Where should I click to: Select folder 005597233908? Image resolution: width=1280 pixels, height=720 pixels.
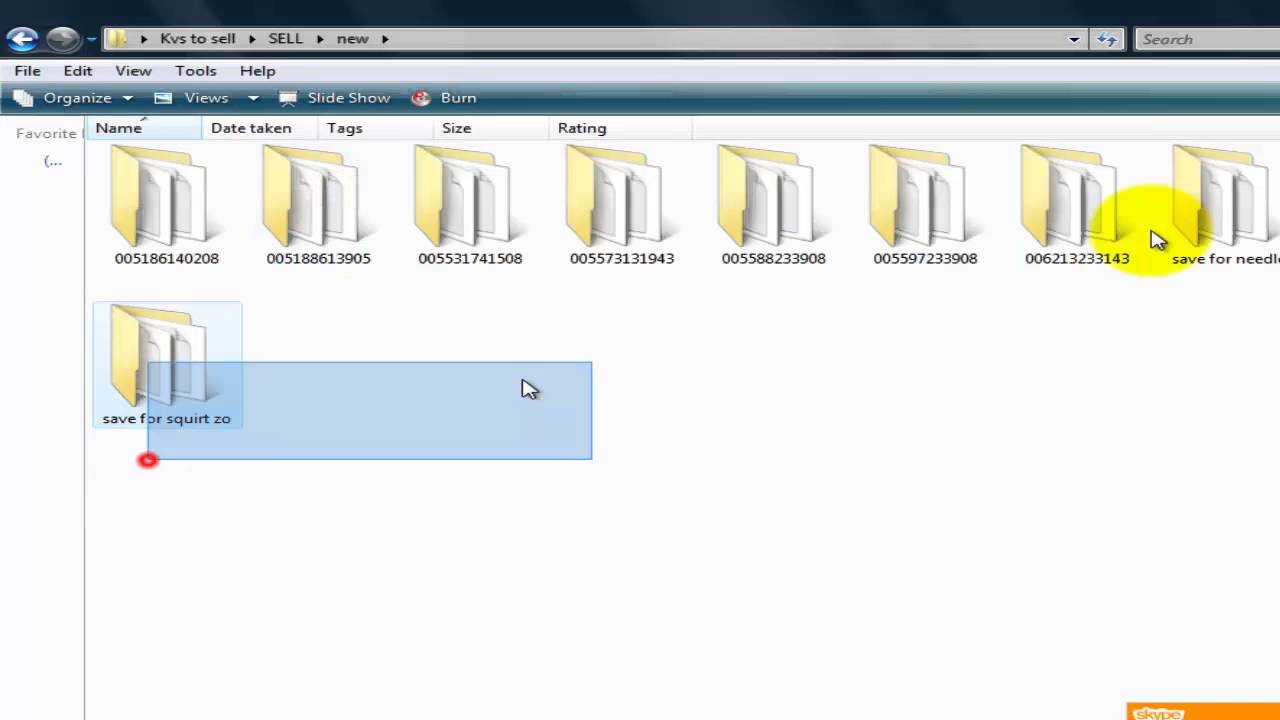tap(925, 207)
